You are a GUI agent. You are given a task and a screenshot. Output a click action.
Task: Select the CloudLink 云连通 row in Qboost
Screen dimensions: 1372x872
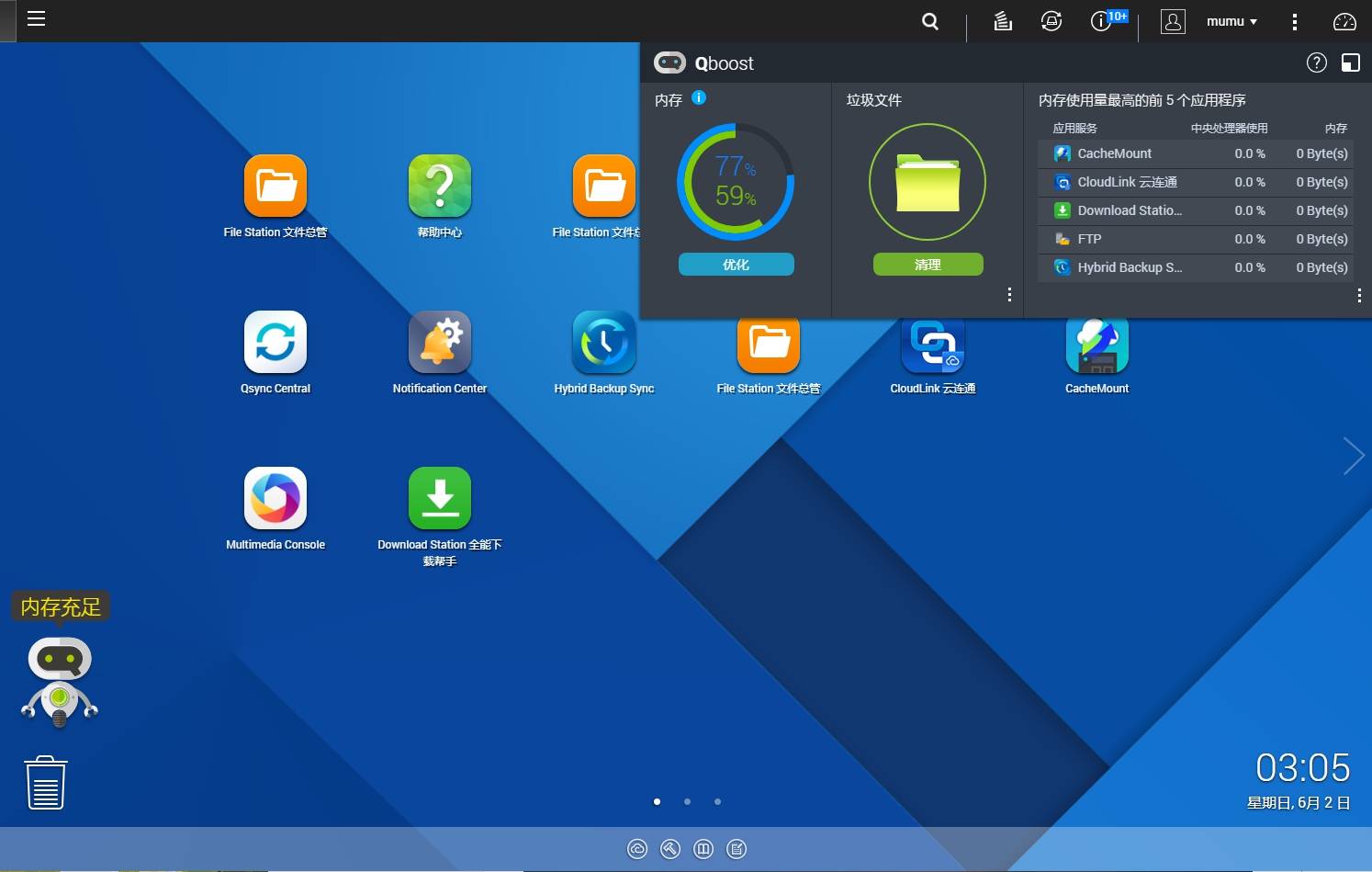[1196, 182]
